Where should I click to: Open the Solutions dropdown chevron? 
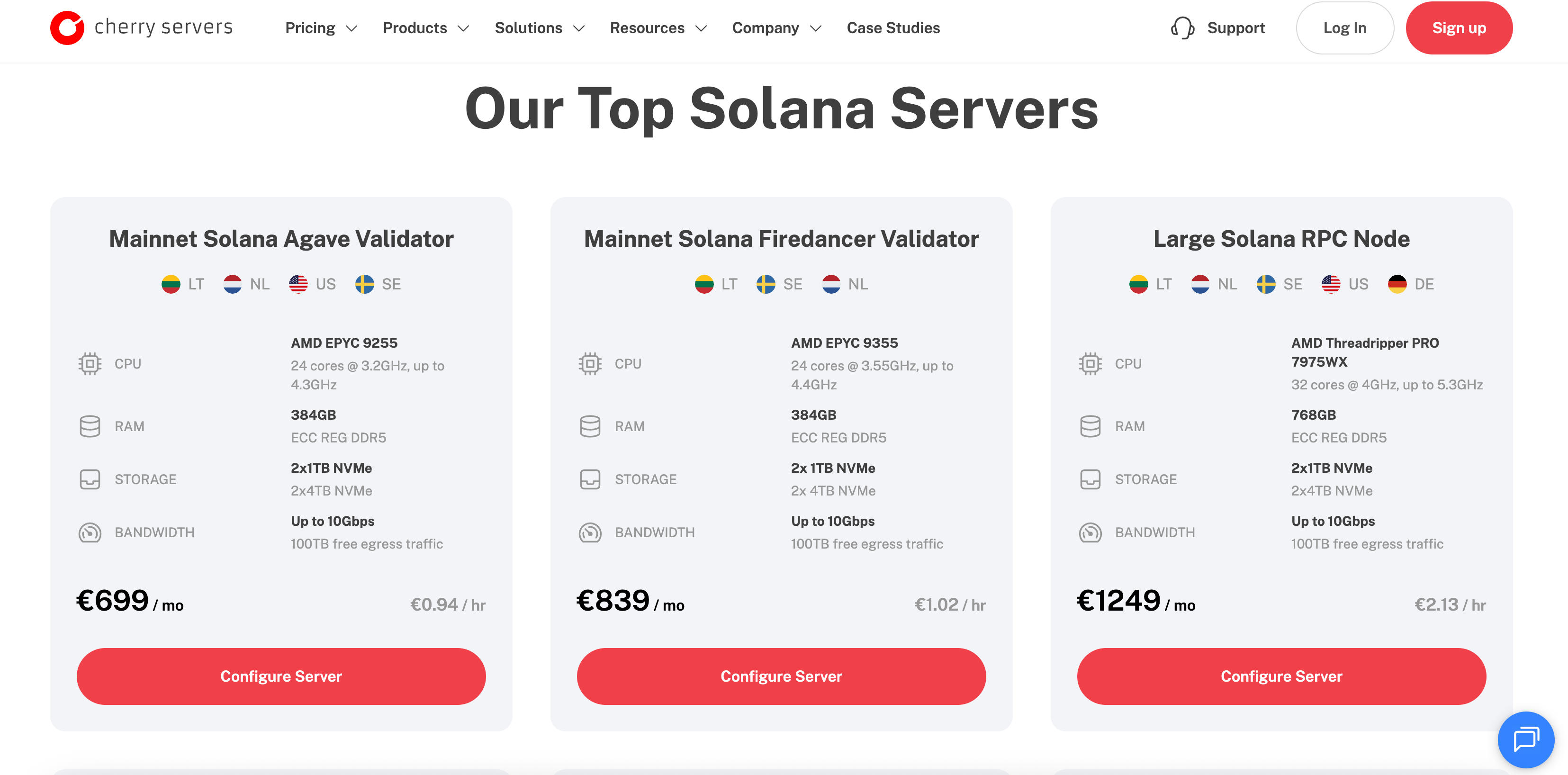tap(579, 28)
